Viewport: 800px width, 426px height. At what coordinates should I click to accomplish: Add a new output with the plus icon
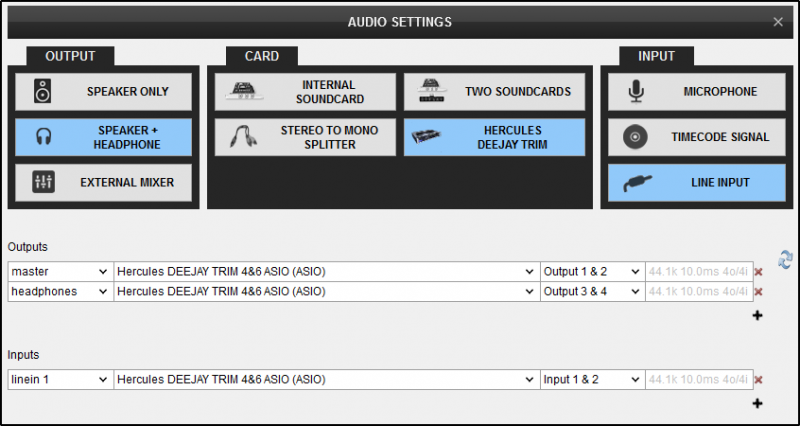coord(758,316)
